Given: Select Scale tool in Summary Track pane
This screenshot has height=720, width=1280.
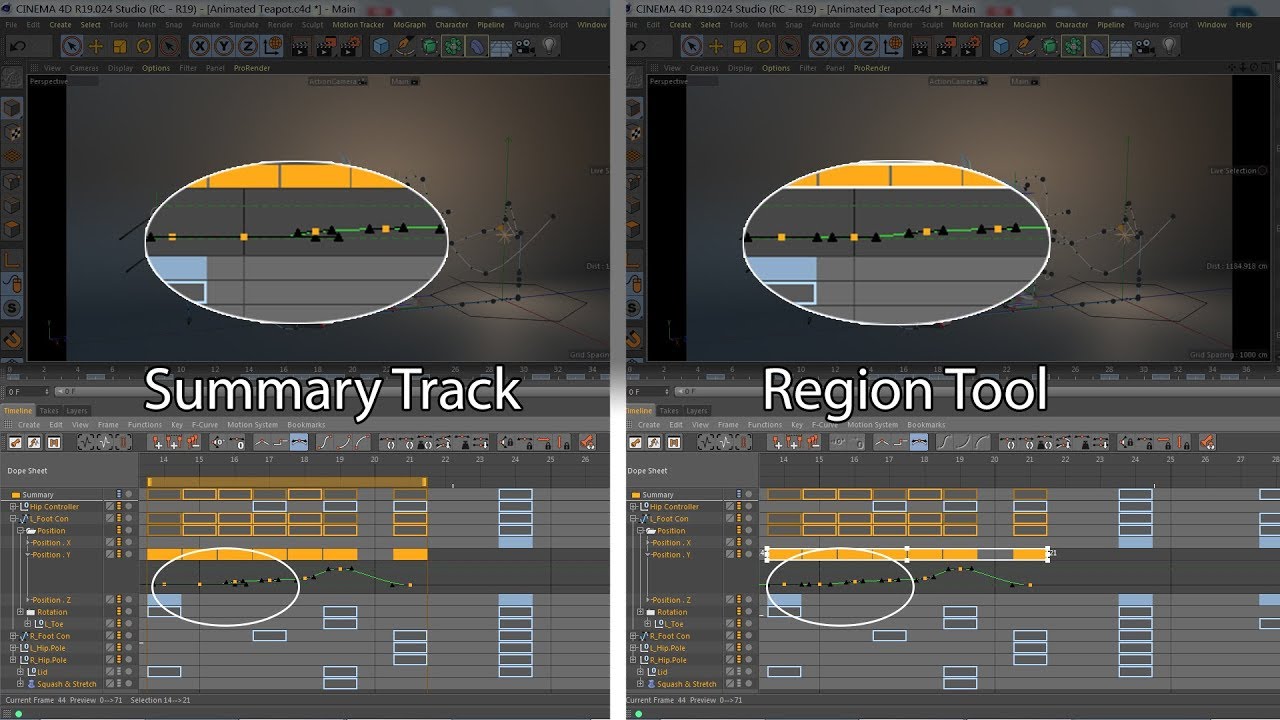Looking at the screenshot, I should (120, 45).
